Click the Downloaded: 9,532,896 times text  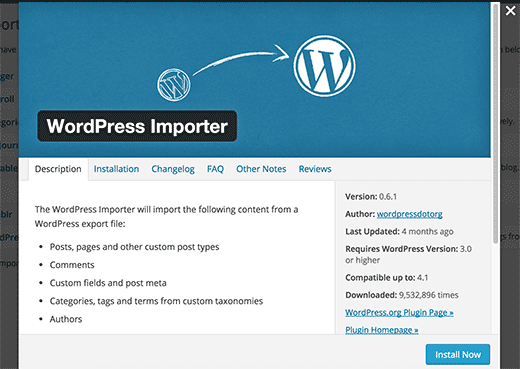coord(402,295)
